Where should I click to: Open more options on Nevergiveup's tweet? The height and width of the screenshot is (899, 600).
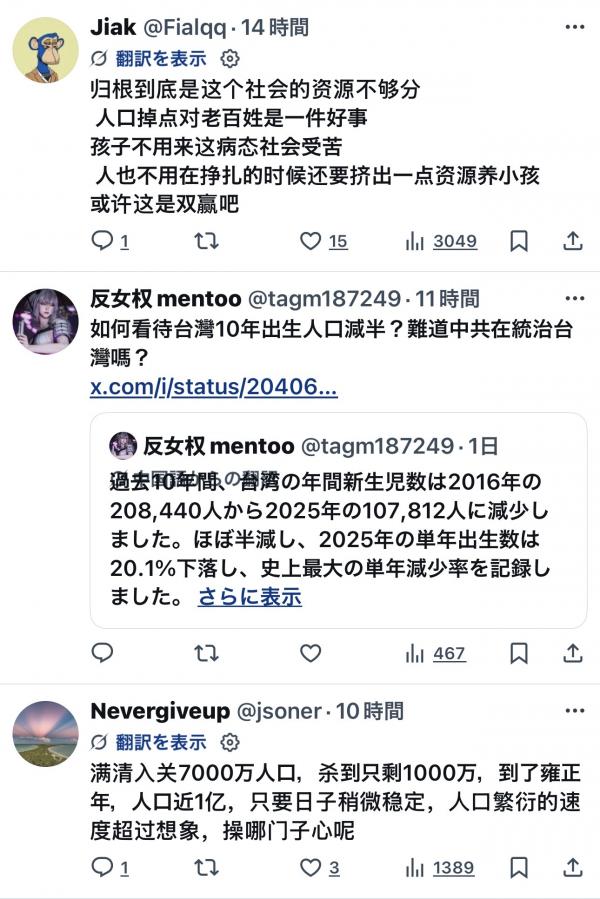(574, 710)
